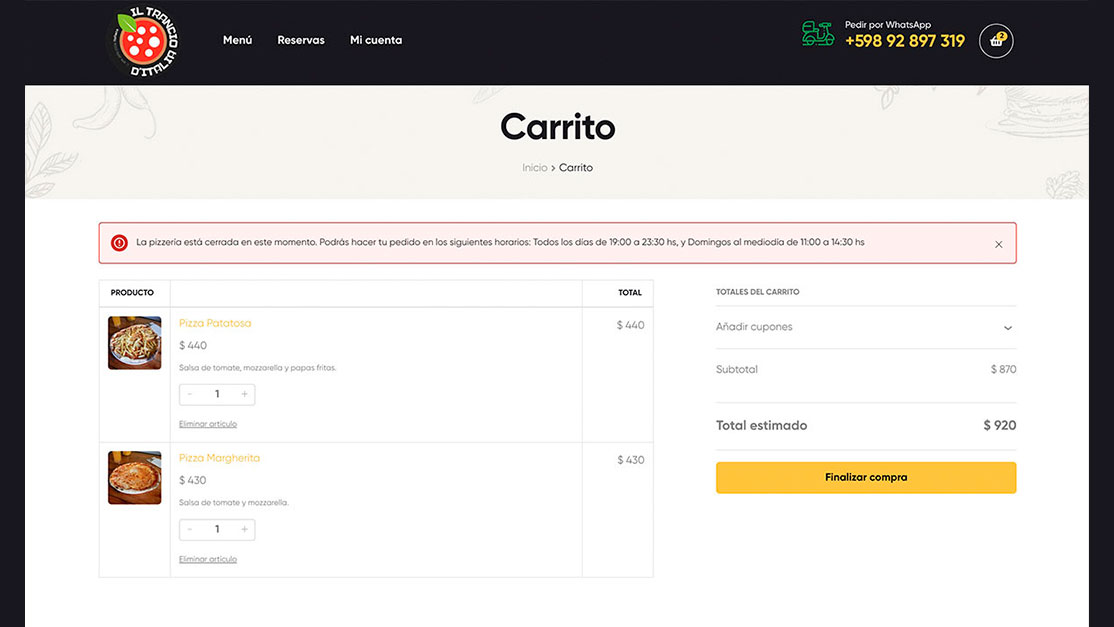The height and width of the screenshot is (627, 1114).
Task: Open Mi cuenta in navigation
Action: click(376, 40)
